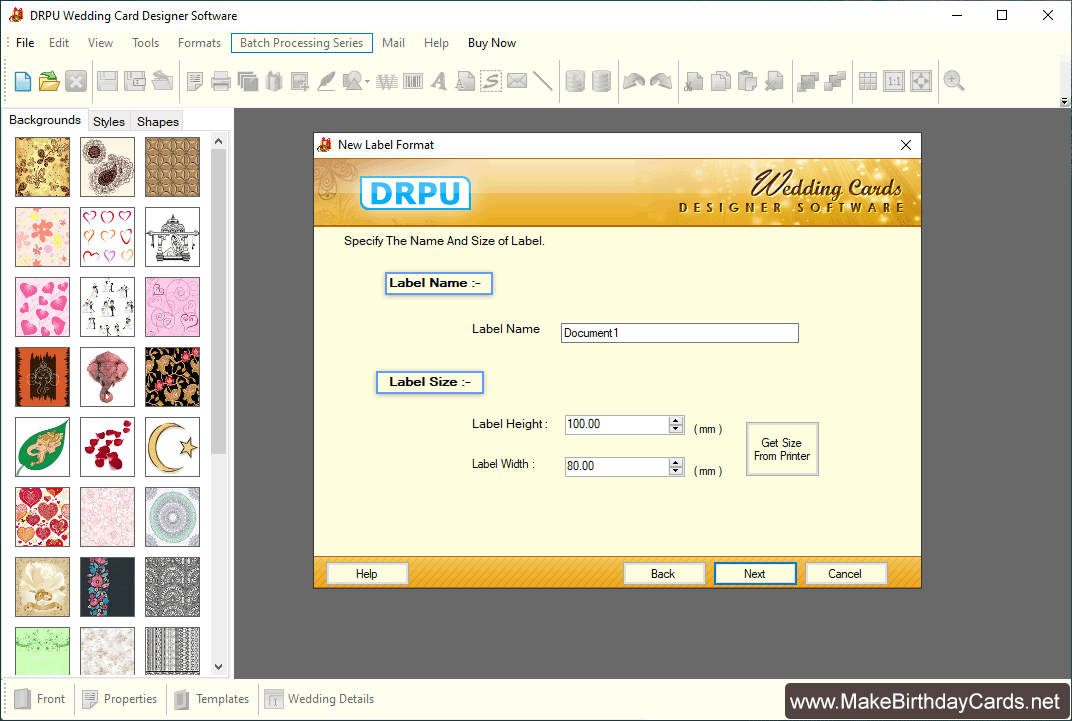Click Cancel in New Label Format
Image resolution: width=1072 pixels, height=721 pixels.
[x=846, y=573]
